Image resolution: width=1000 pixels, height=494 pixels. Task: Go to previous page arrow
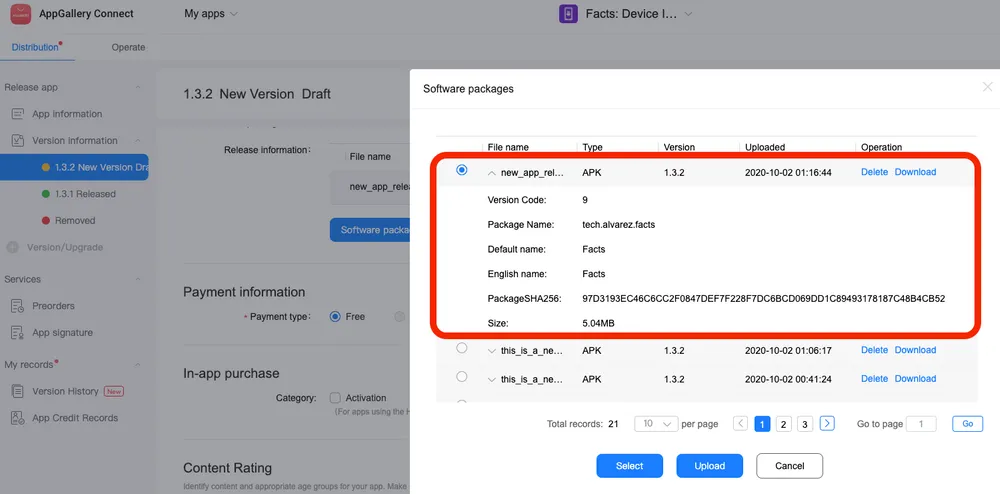(x=740, y=423)
